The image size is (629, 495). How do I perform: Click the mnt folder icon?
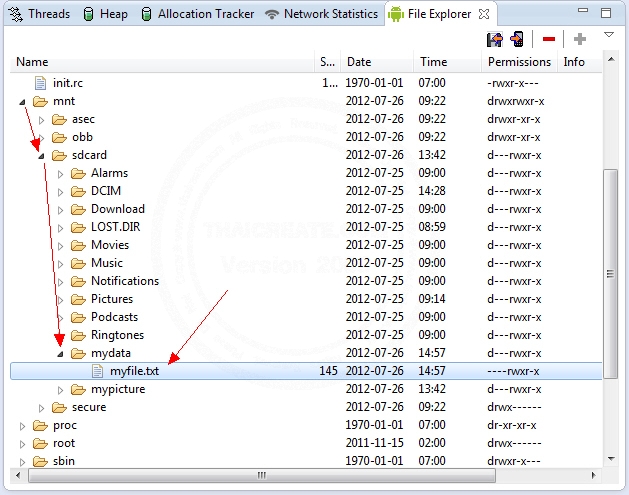(40, 101)
